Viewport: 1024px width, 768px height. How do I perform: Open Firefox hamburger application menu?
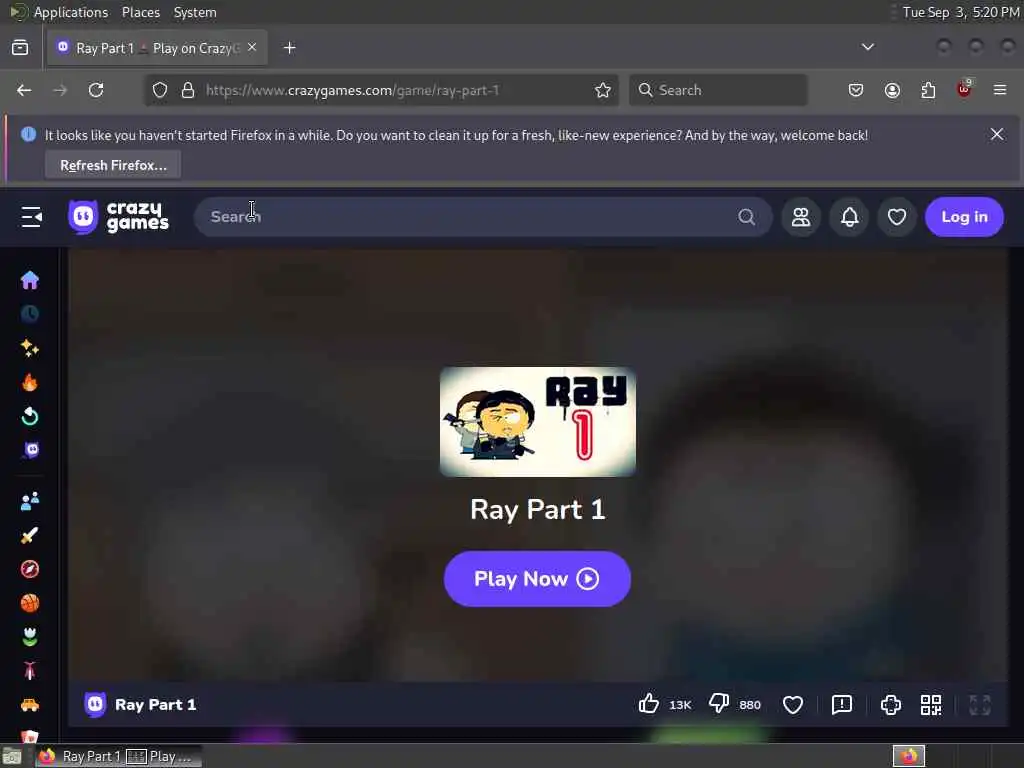point(1000,90)
